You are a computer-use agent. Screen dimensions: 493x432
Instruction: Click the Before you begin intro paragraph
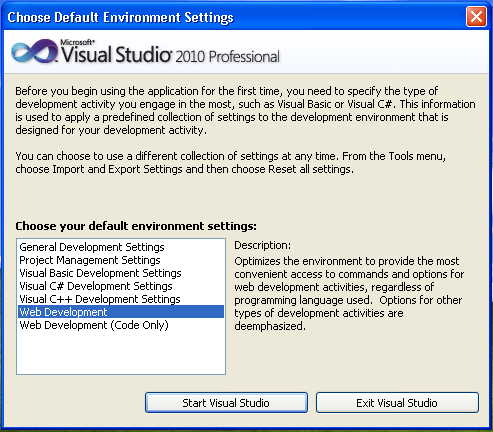tap(245, 110)
